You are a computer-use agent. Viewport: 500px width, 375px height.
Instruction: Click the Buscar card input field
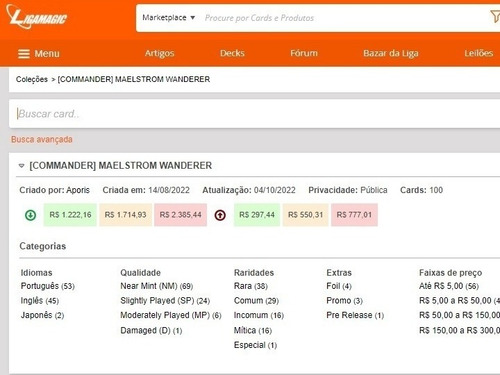point(255,114)
